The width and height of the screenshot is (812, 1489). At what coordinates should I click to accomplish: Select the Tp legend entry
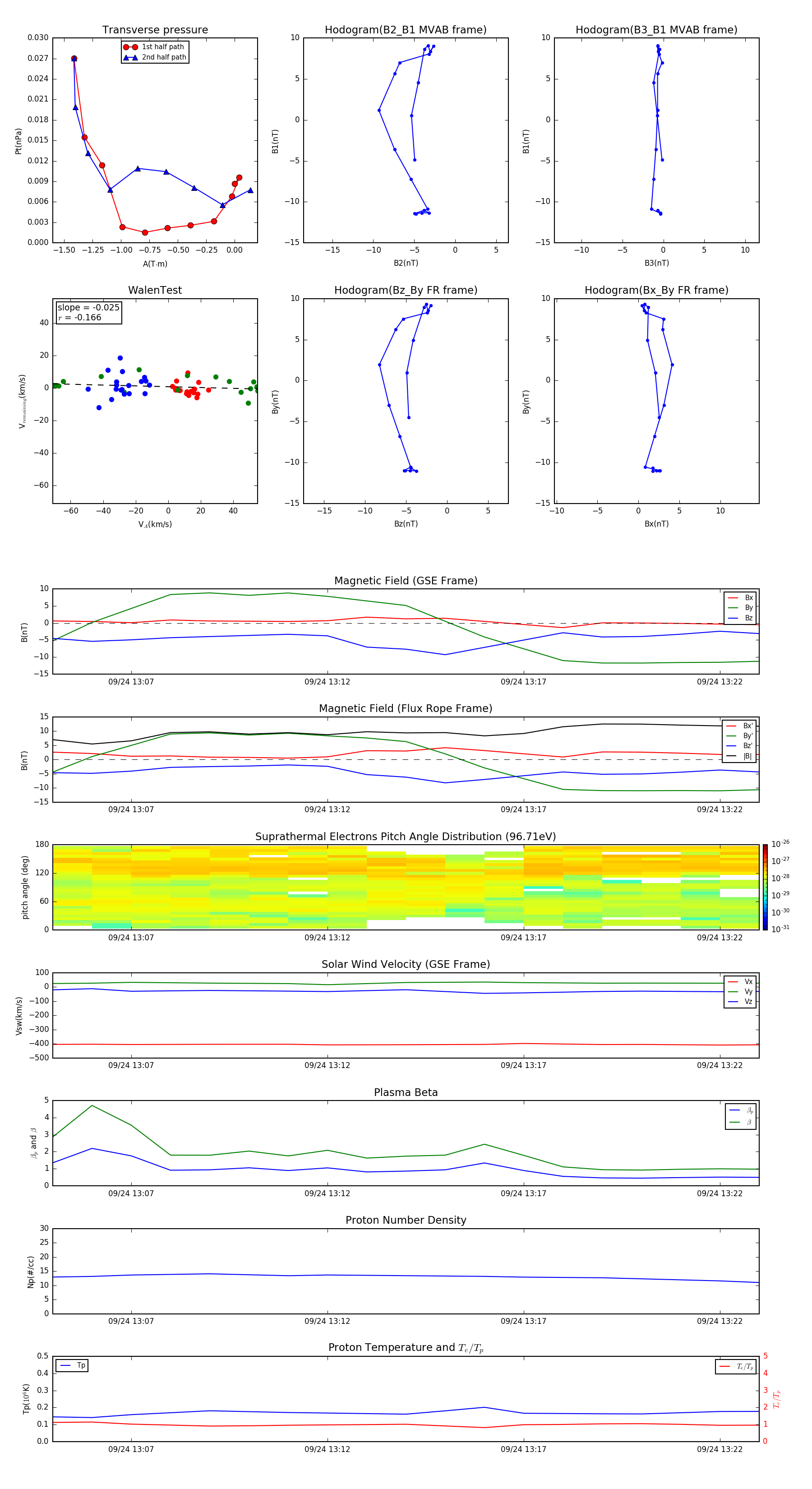72,1365
